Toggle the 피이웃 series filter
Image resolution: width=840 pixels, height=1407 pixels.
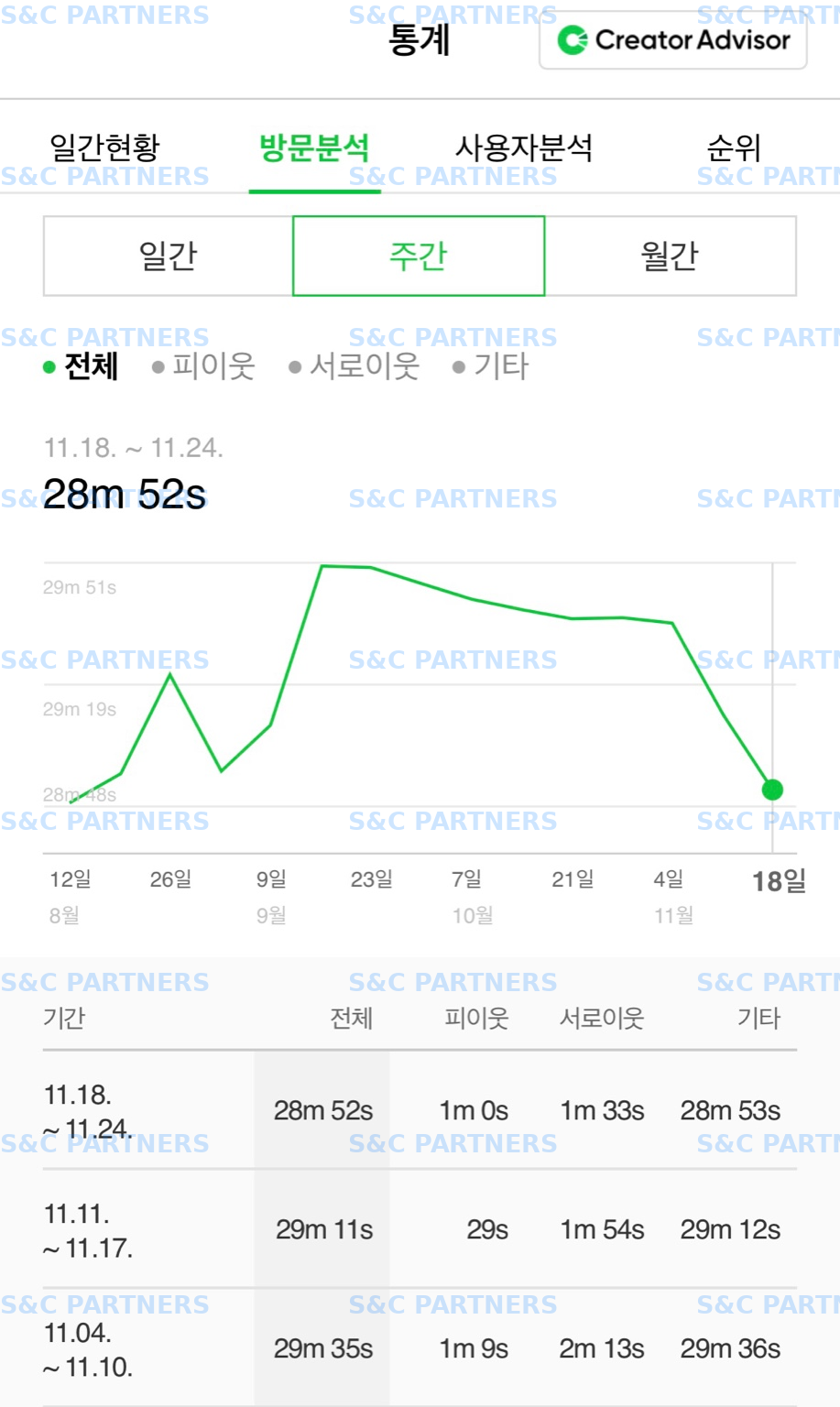203,366
